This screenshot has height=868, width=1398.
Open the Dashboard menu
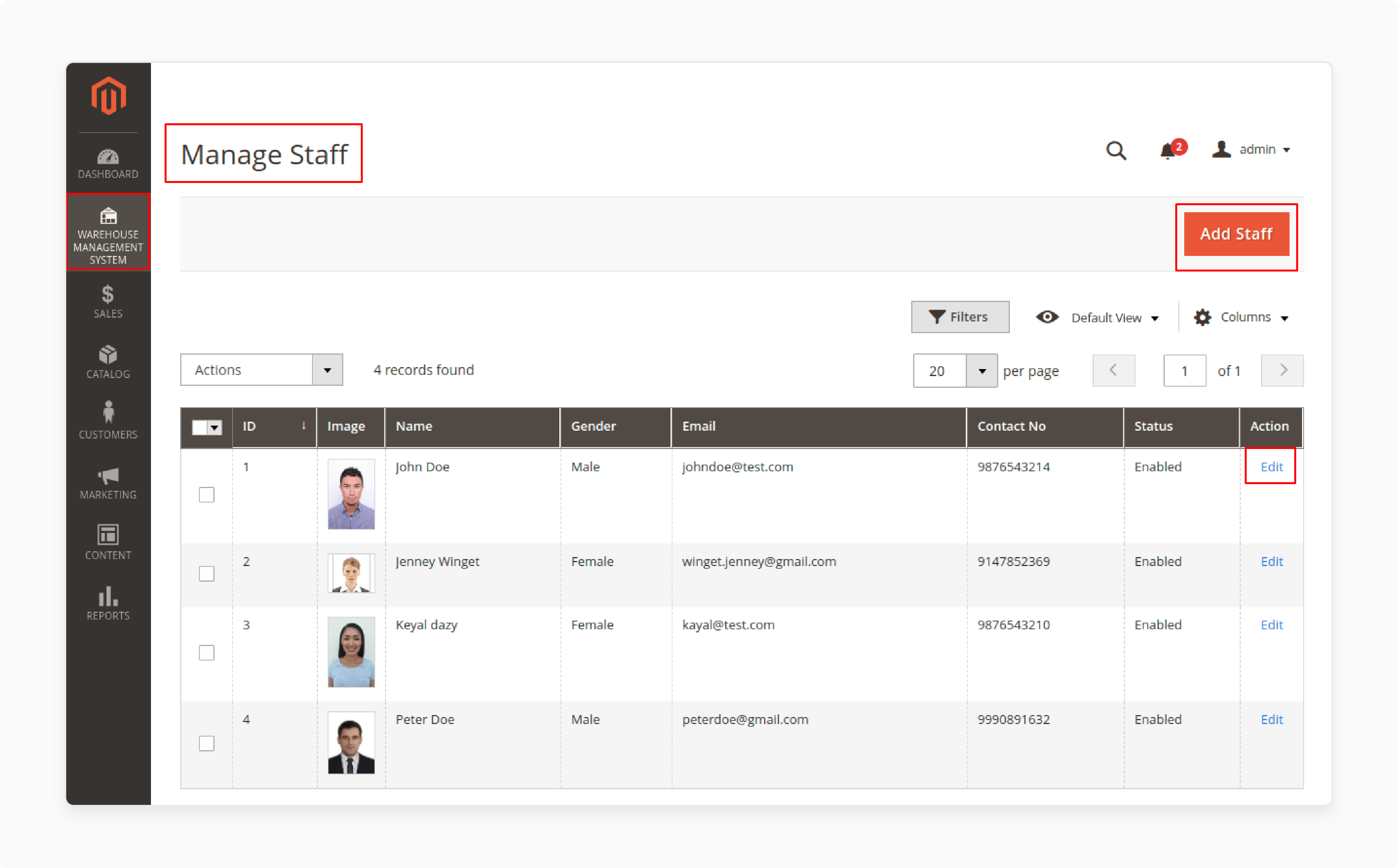click(108, 163)
